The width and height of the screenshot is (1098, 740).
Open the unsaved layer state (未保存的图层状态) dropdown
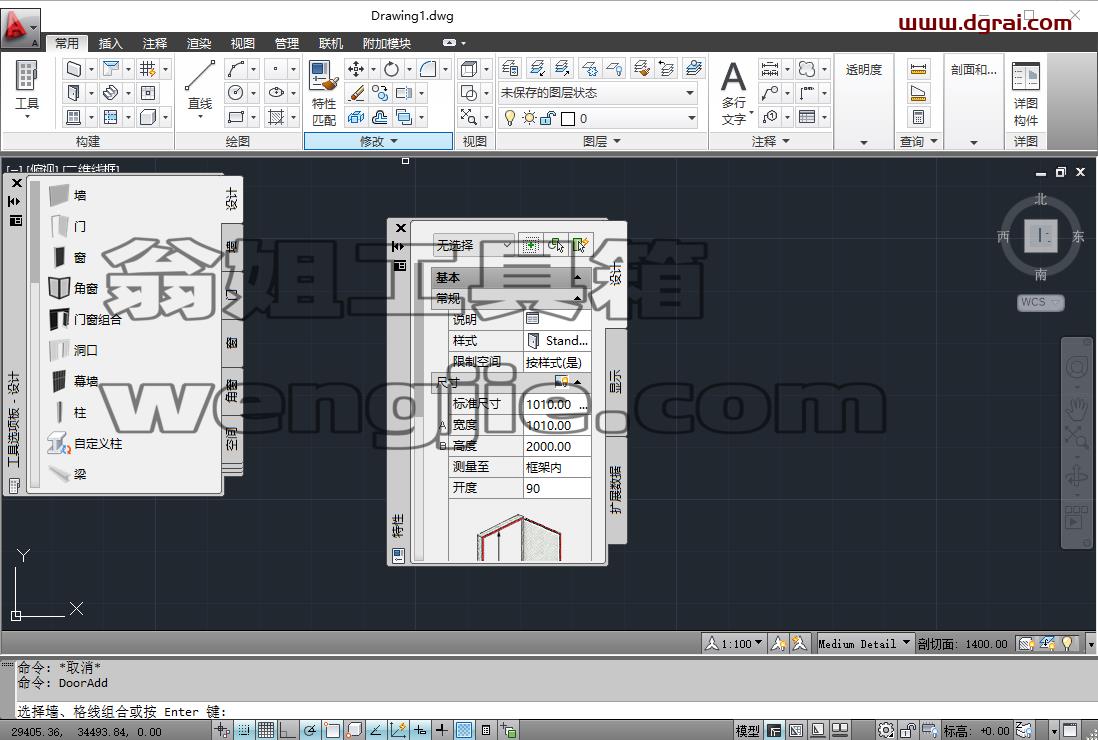[x=598, y=92]
